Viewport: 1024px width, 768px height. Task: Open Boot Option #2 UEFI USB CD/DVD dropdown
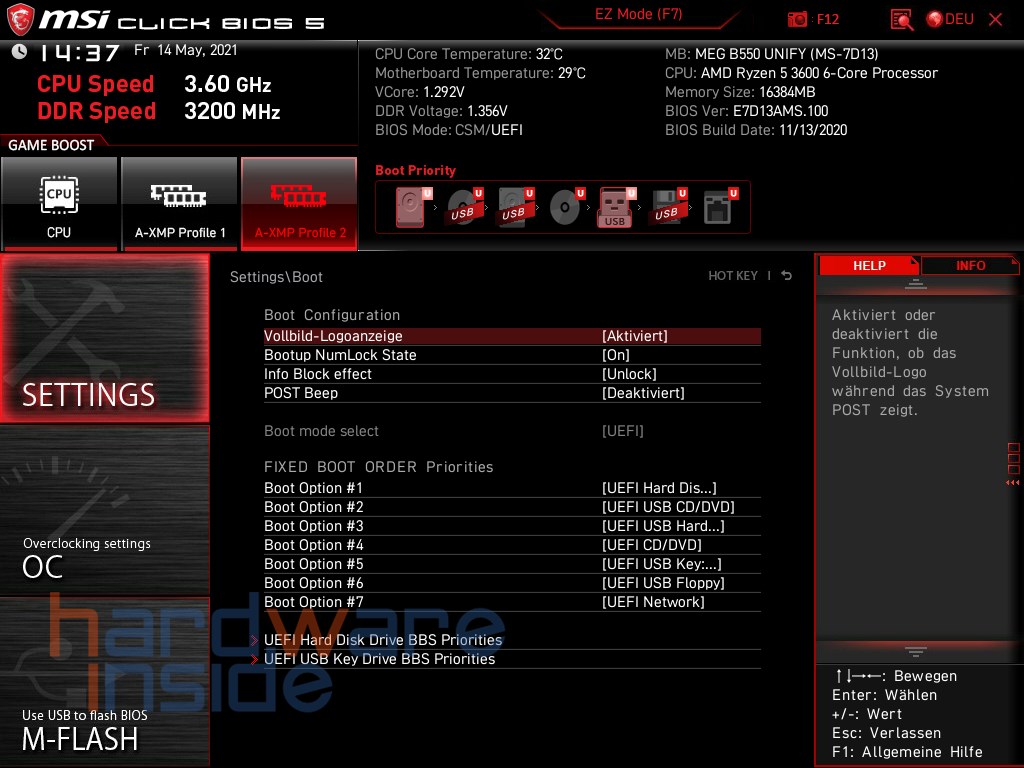click(x=512, y=507)
